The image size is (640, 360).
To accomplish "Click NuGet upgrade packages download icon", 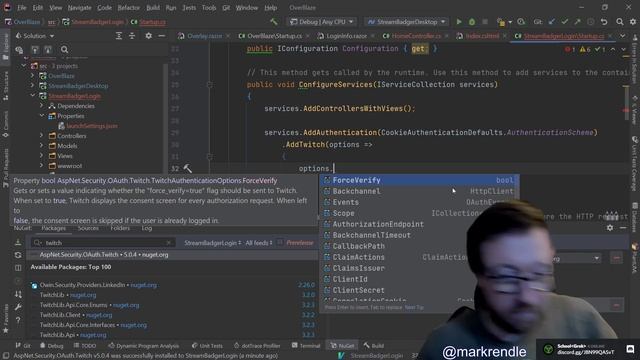I will (18, 242).
